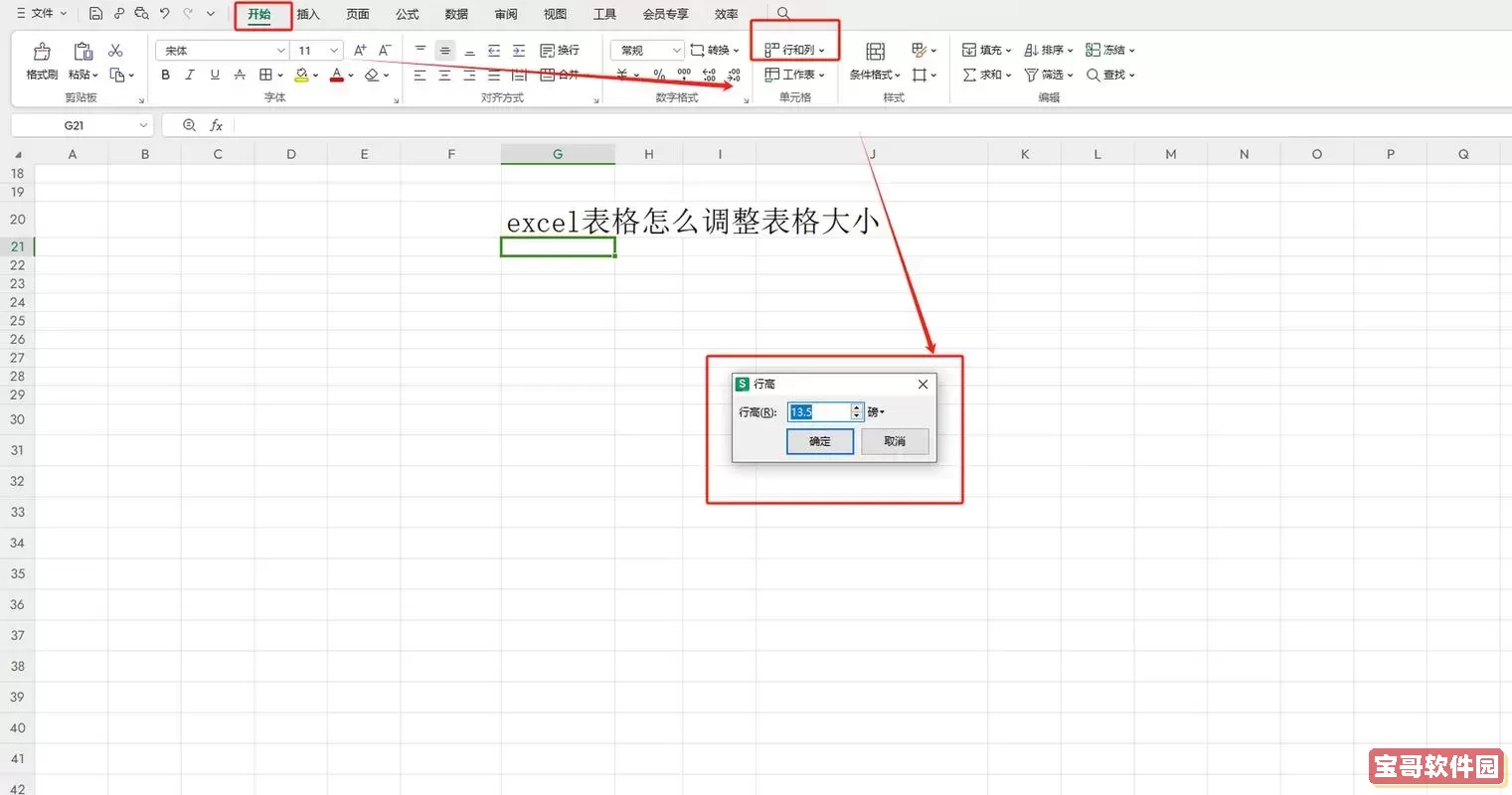Click the Decrease Indent icon
Image resolution: width=1512 pixels, height=795 pixels.
click(494, 50)
